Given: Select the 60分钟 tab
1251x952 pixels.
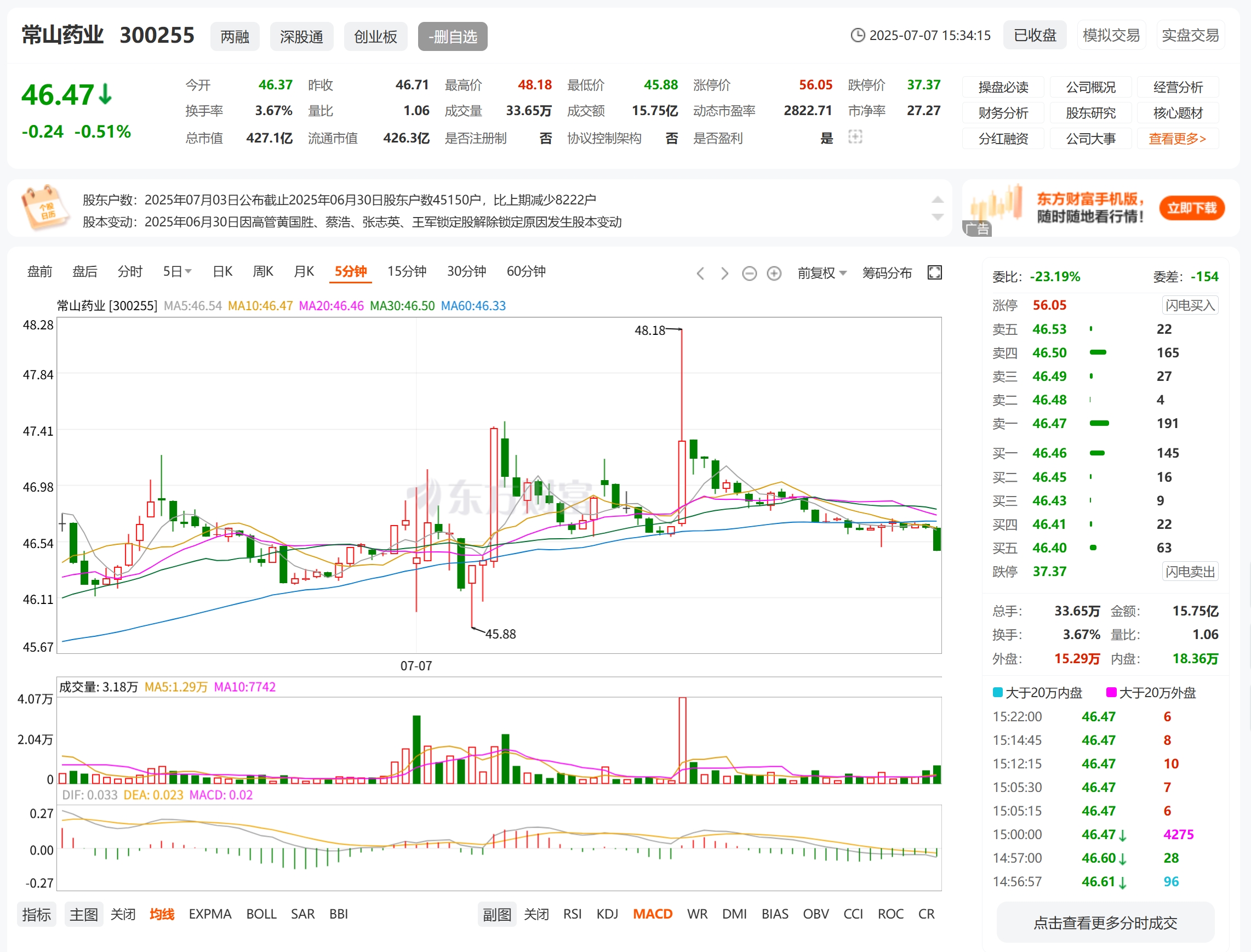Looking at the screenshot, I should pos(526,271).
